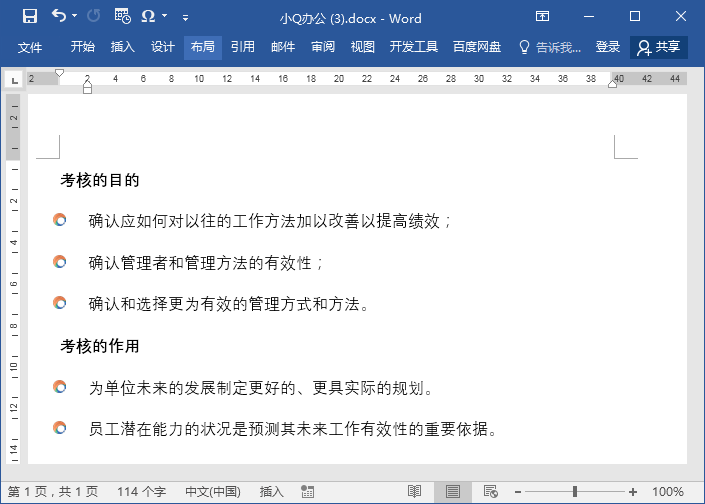
Task: Click the 共享 share button
Action: pos(659,47)
